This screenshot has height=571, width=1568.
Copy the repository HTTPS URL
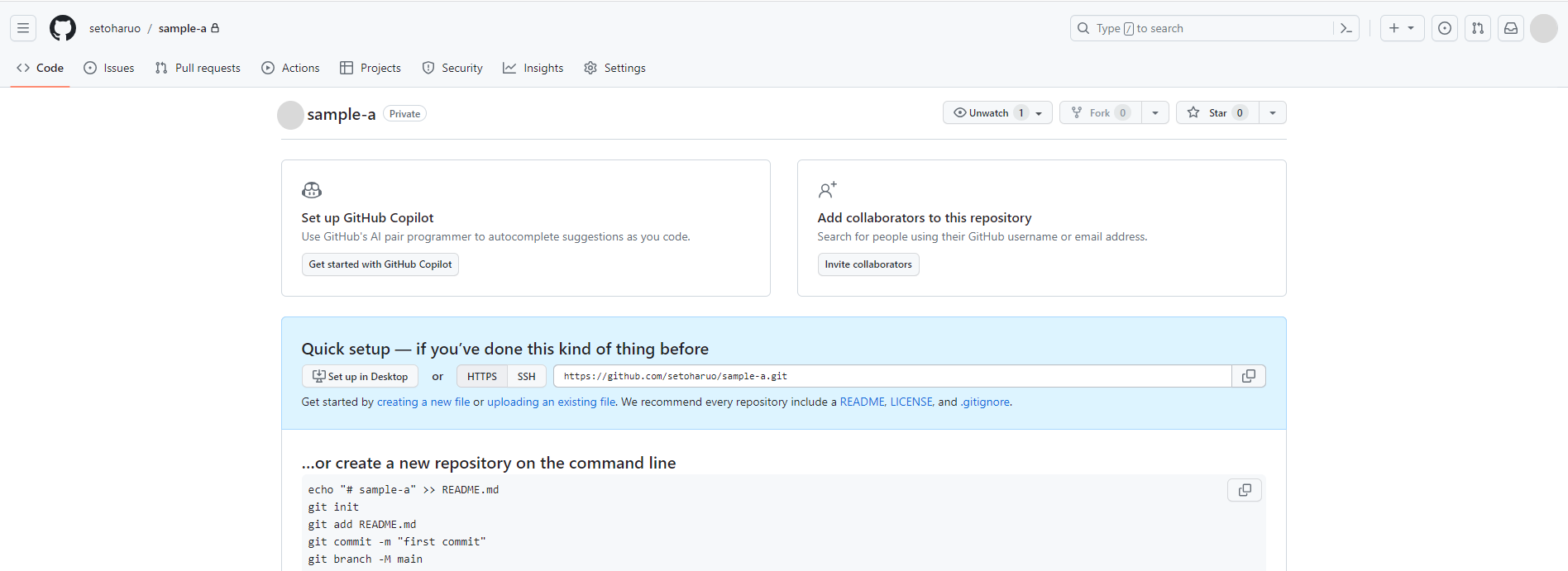[x=1249, y=376]
